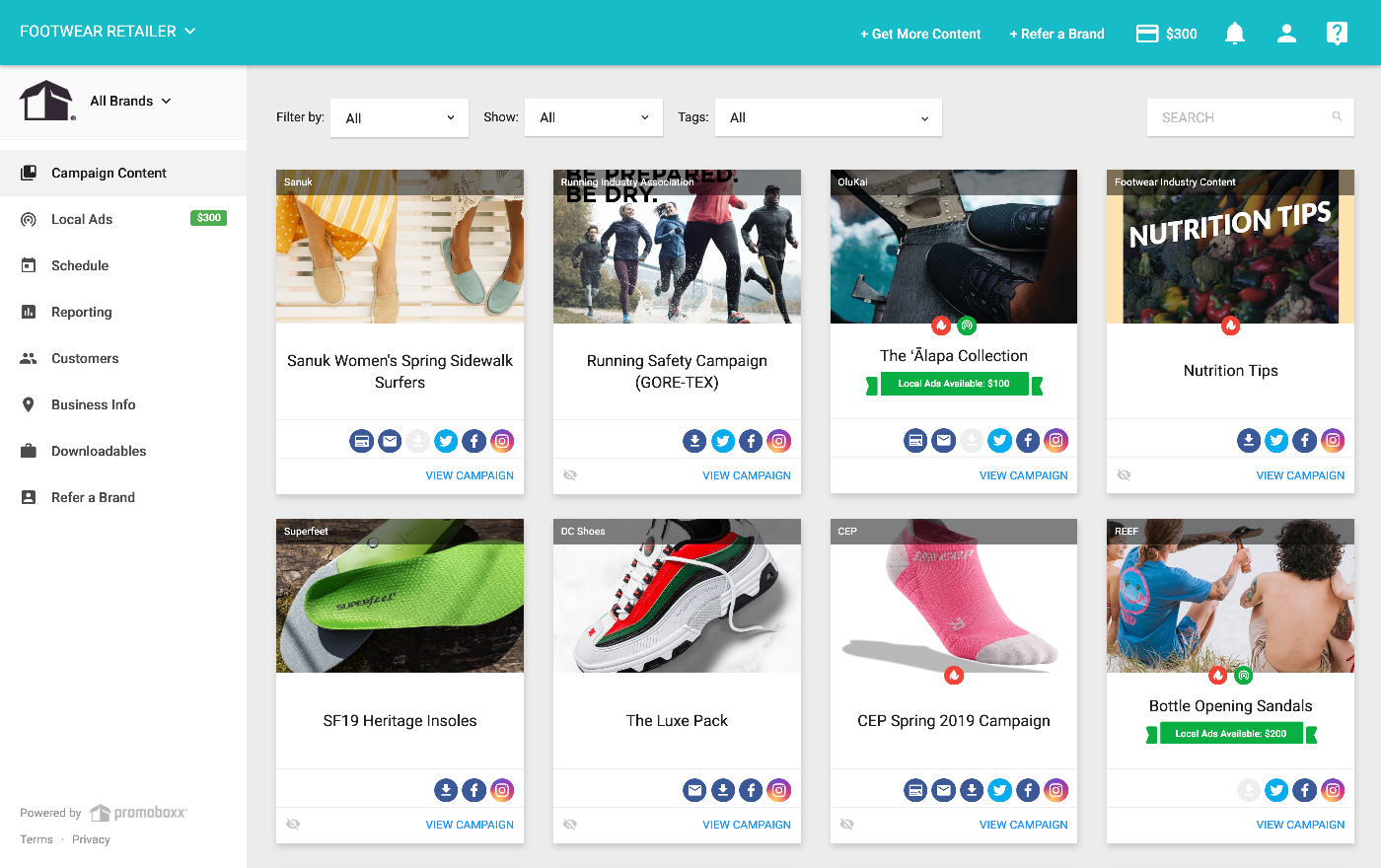
Task: Open Business Info in the sidebar
Action: coord(123,404)
